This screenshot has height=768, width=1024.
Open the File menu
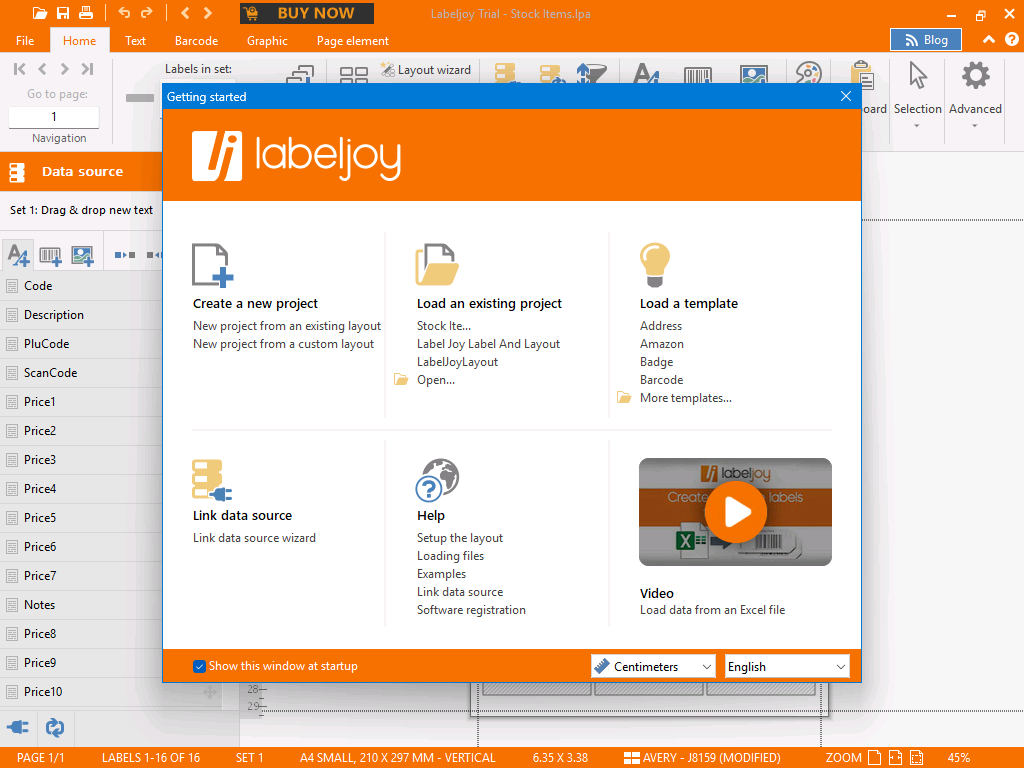point(25,41)
